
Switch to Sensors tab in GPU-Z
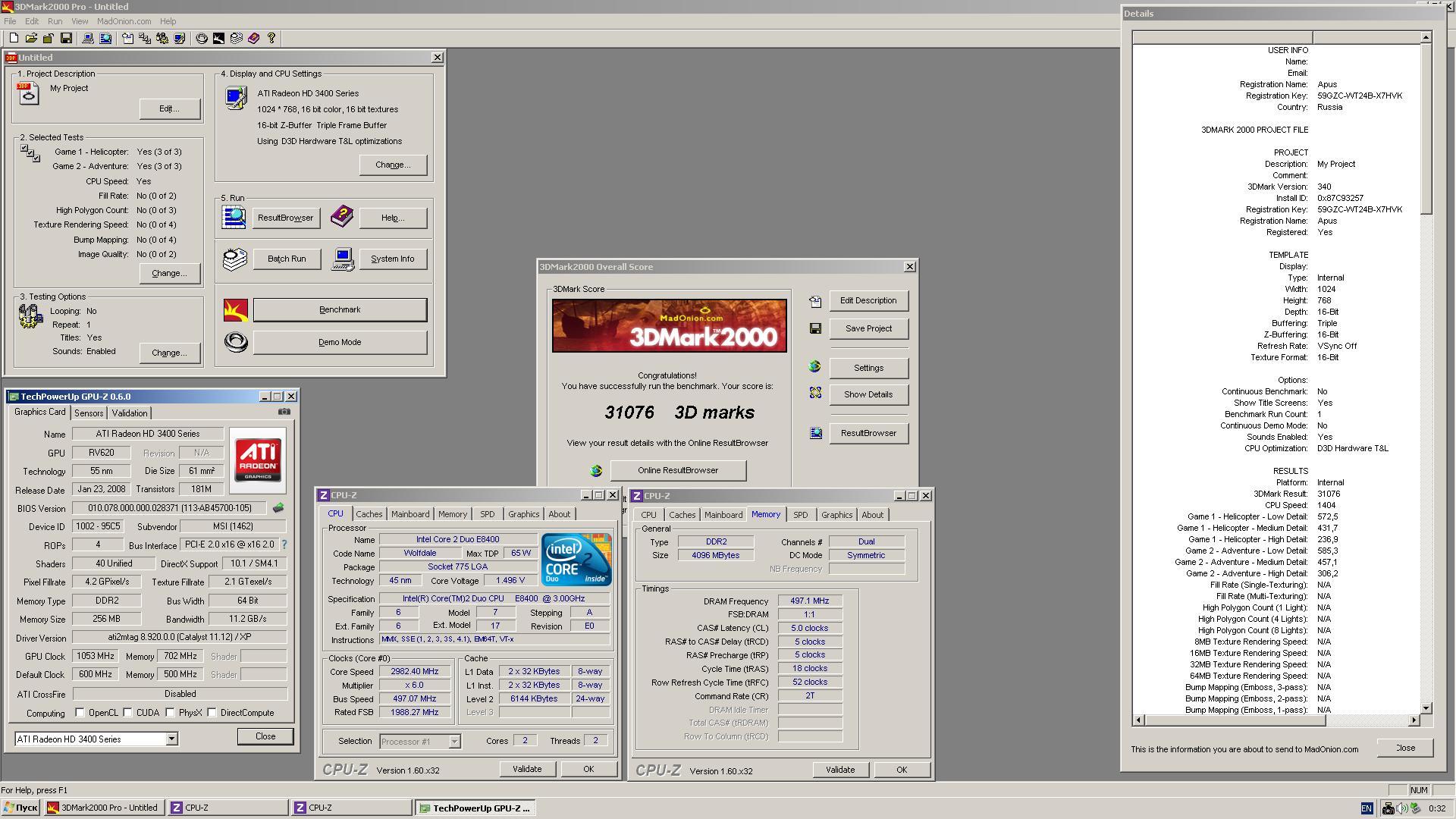point(89,413)
